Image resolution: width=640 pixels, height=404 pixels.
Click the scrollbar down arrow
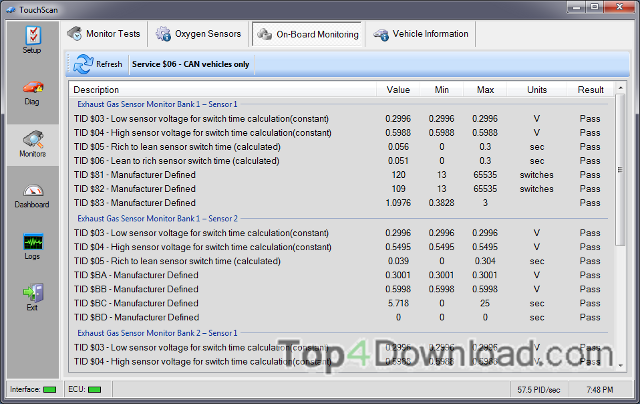[620, 366]
